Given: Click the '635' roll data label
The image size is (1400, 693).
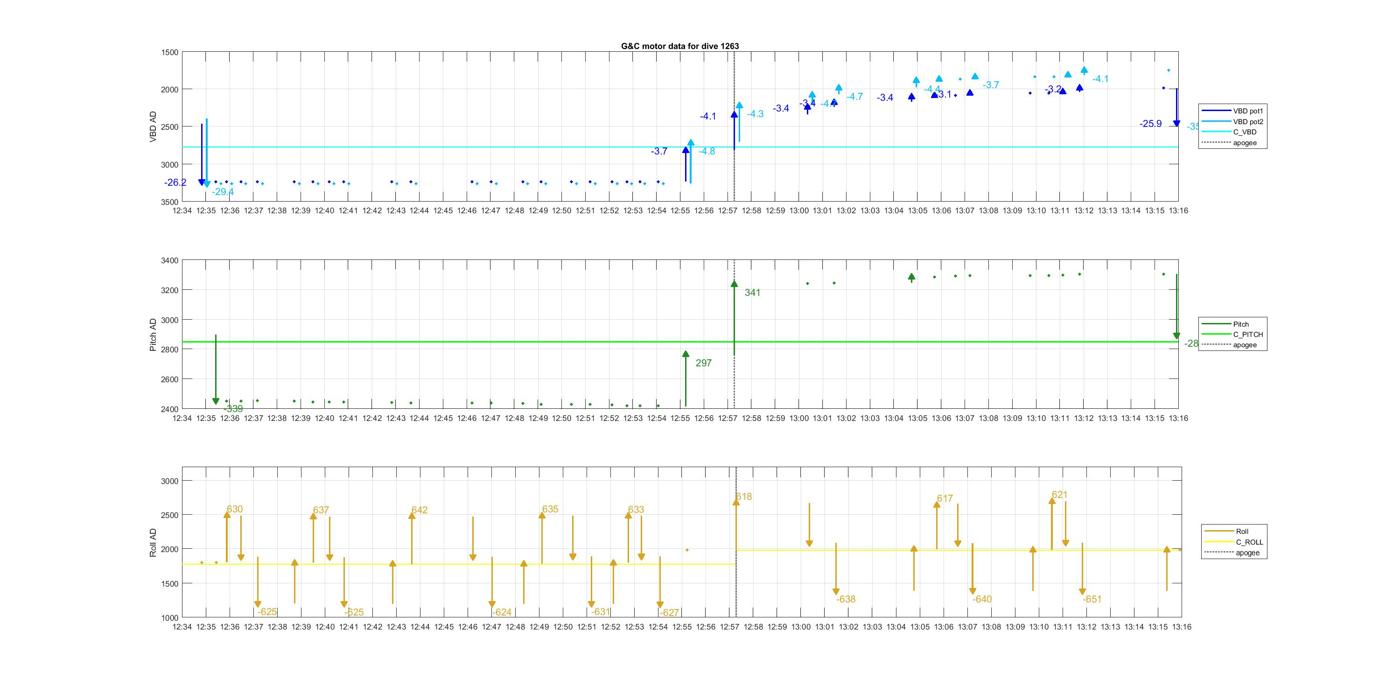Looking at the screenshot, I should (550, 509).
